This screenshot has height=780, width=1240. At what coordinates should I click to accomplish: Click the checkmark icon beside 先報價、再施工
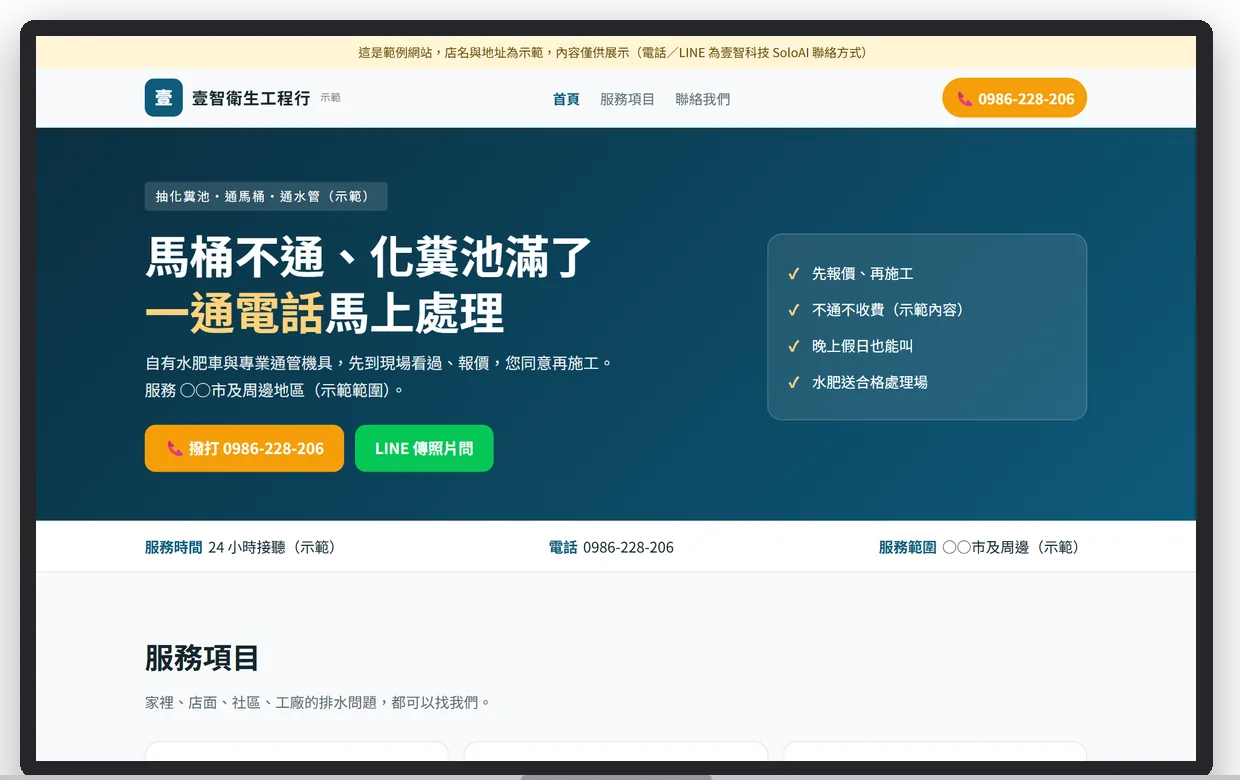tap(793, 273)
